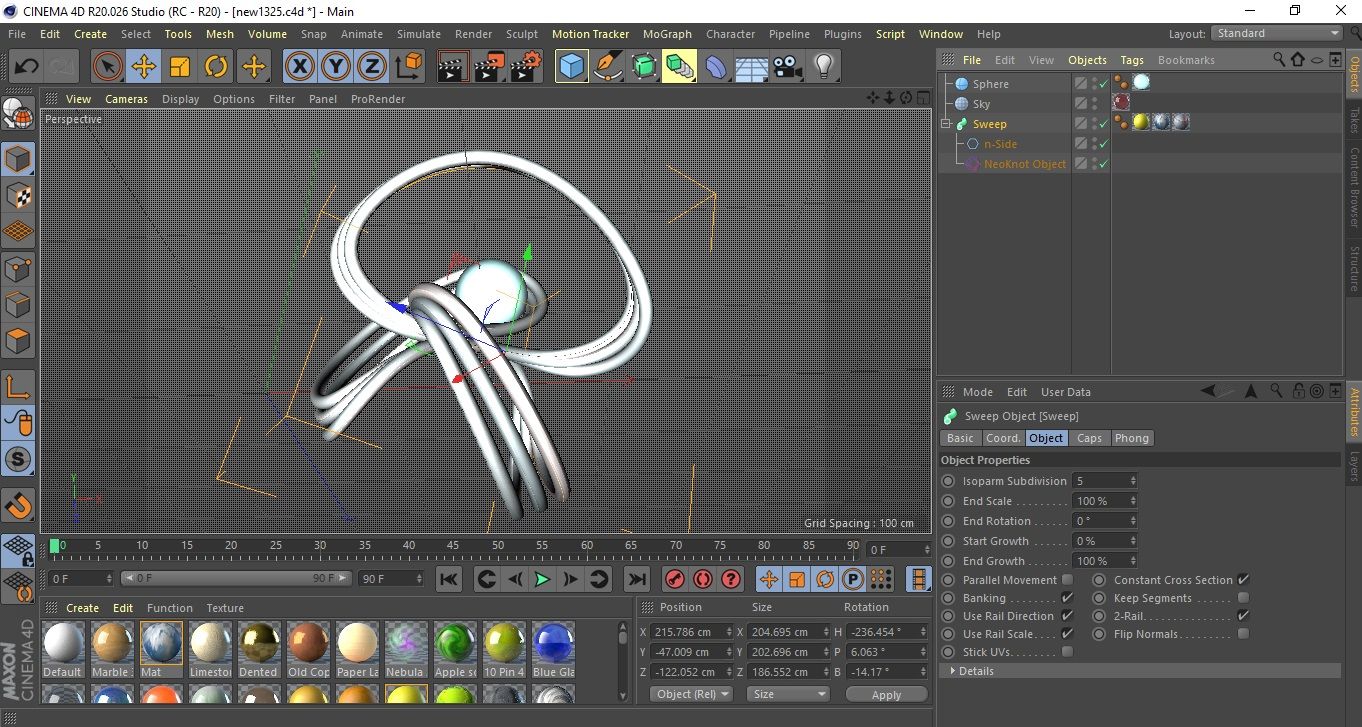Open the MoGraph menu
Image resolution: width=1362 pixels, height=727 pixels.
point(667,34)
